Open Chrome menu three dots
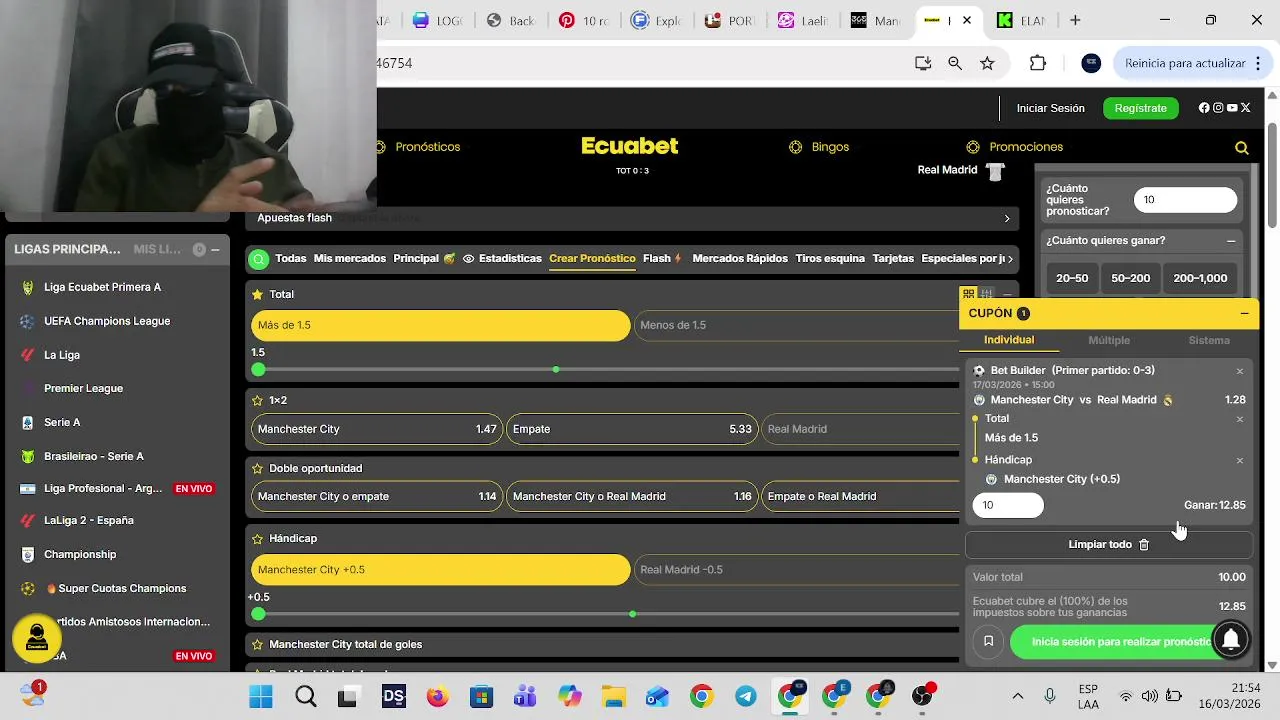 click(x=1257, y=63)
